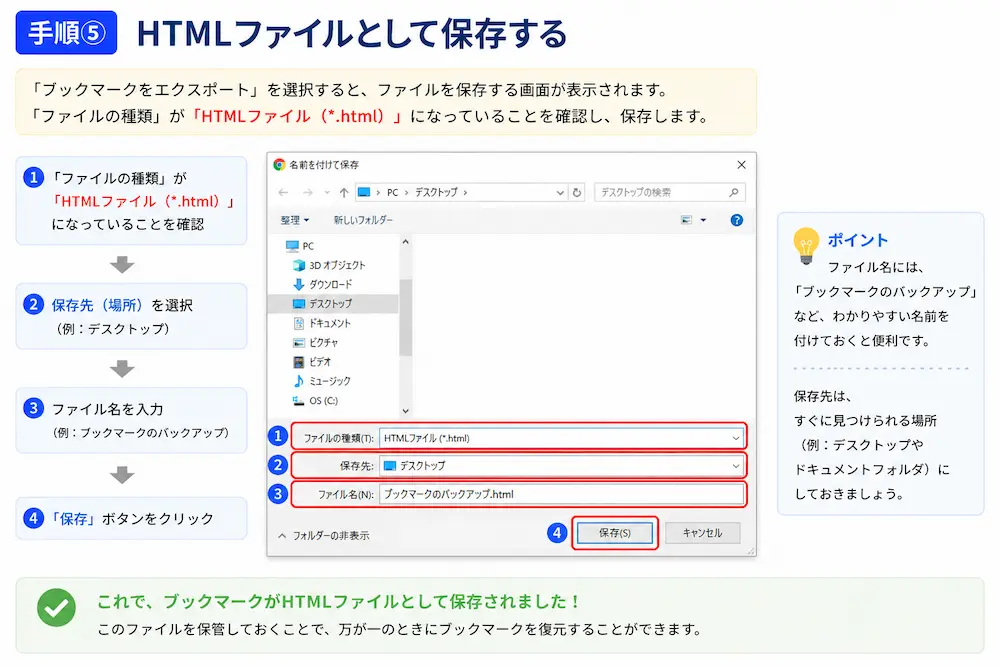Expand the address bar path dropdown
This screenshot has height=667, width=1000.
click(x=560, y=192)
